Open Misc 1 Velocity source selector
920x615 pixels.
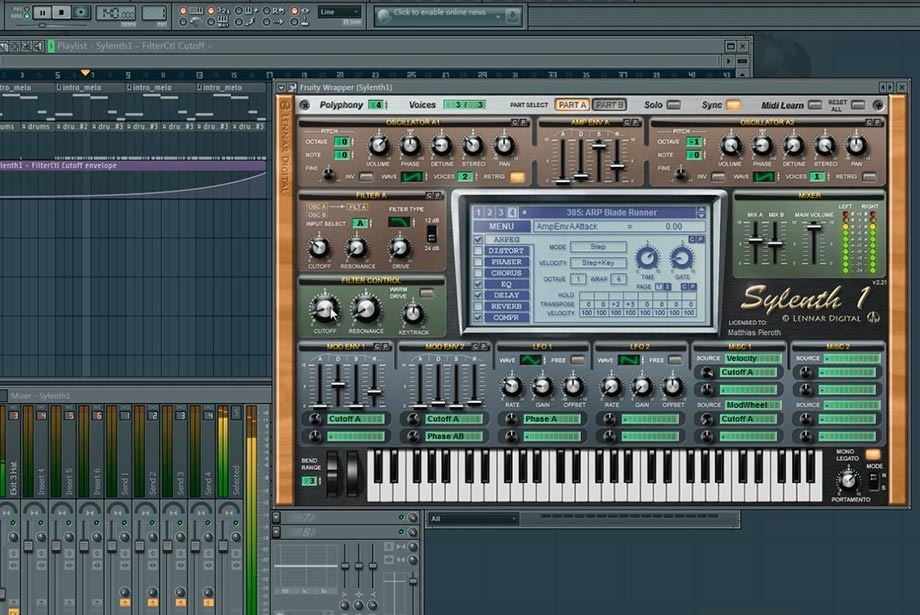(x=753, y=358)
